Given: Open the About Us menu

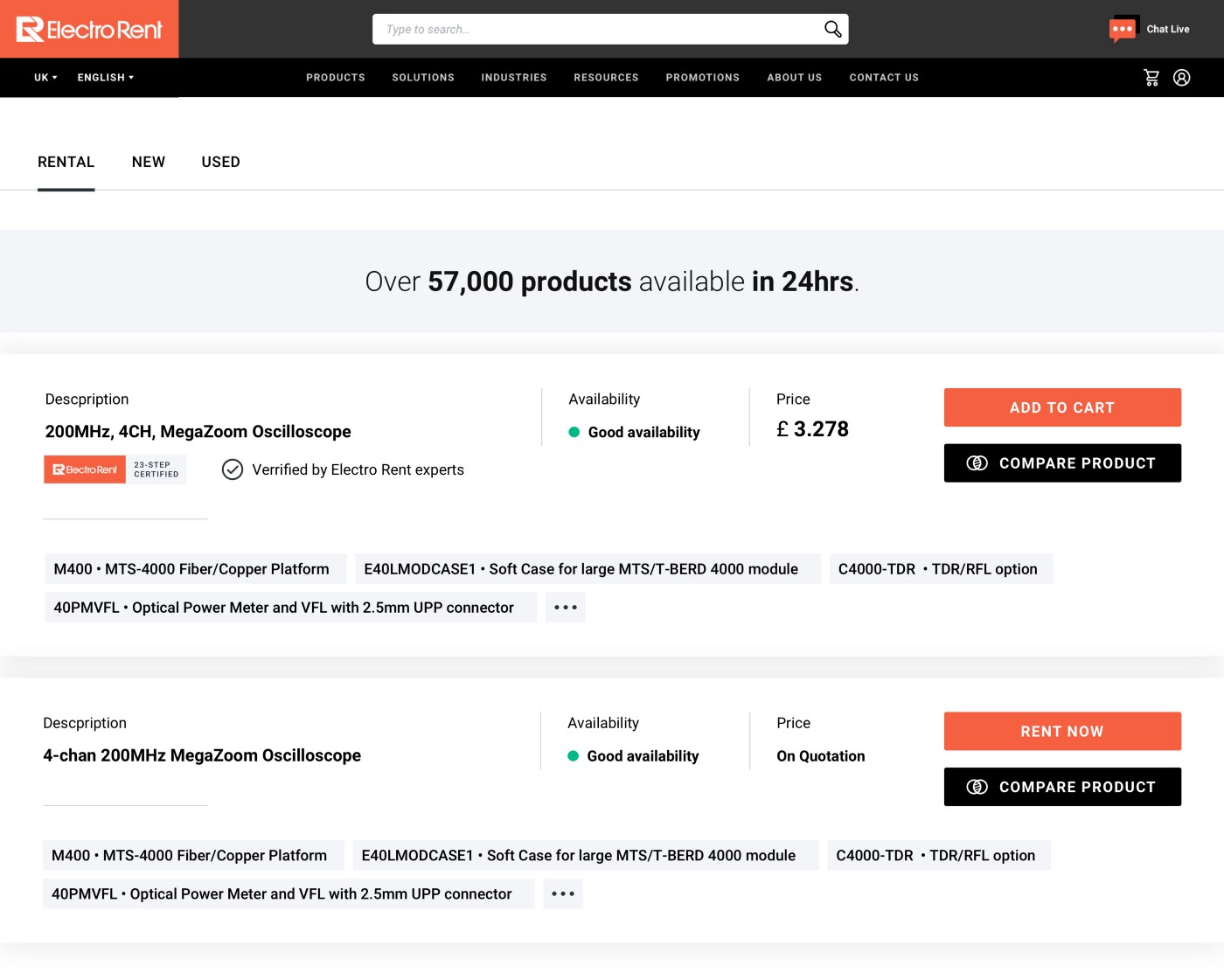Looking at the screenshot, I should [795, 78].
